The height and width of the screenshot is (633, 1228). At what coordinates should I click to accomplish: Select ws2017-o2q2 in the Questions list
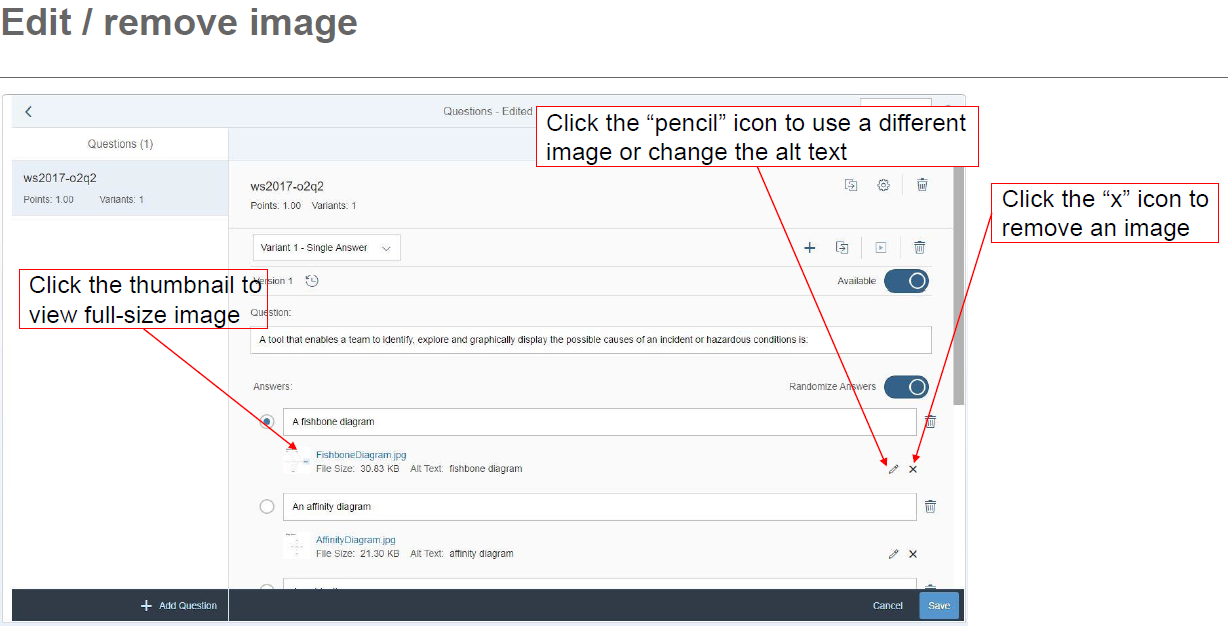pos(120,188)
